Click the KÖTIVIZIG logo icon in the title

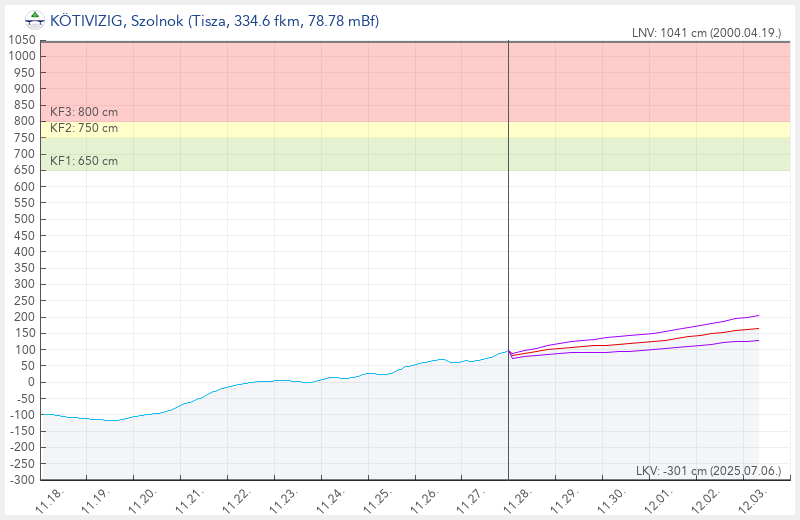[x=34, y=20]
